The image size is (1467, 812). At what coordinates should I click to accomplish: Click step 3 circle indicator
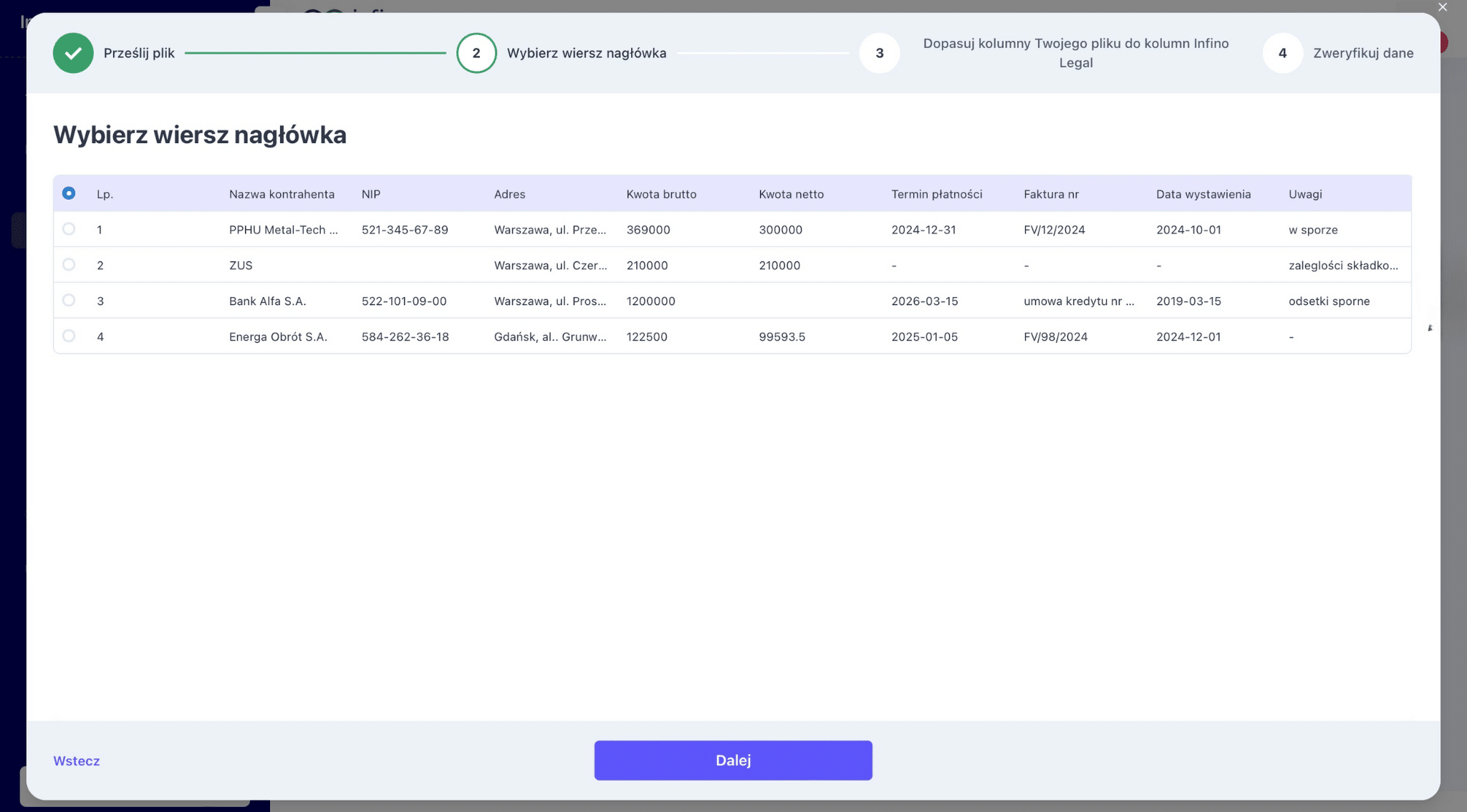tap(880, 53)
